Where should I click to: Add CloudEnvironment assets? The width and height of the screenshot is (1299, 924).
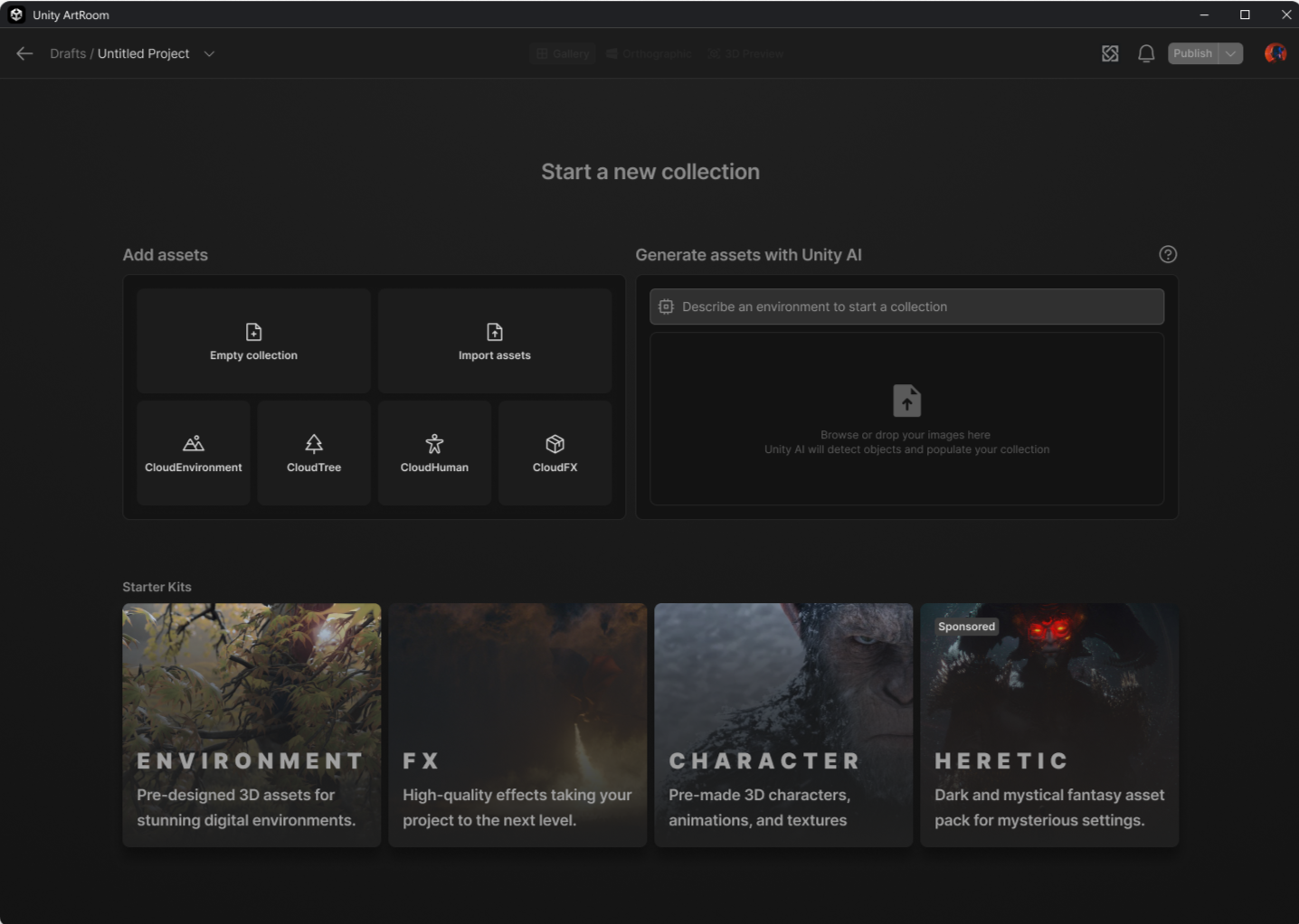[194, 453]
